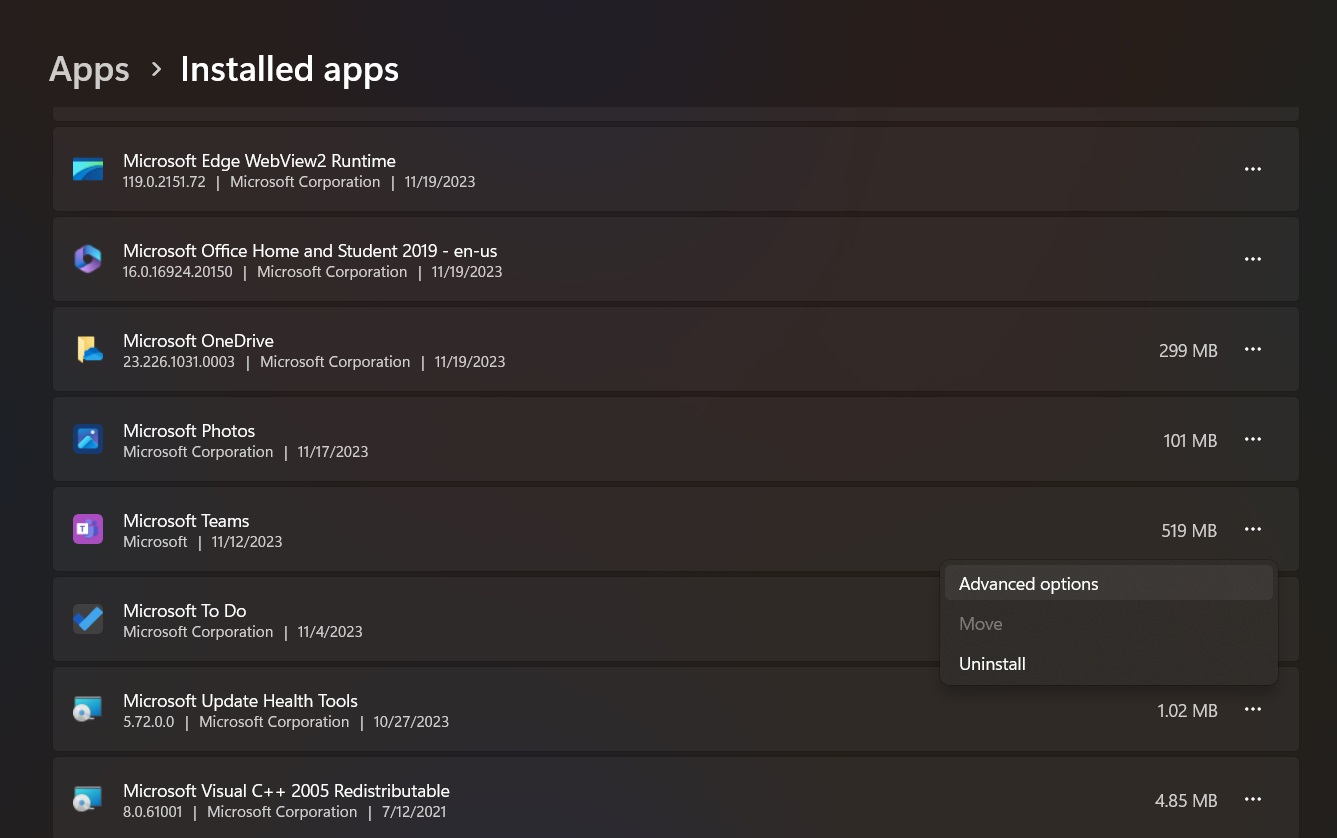
Task: Click the Microsoft Update Health Tools icon
Action: click(88, 709)
